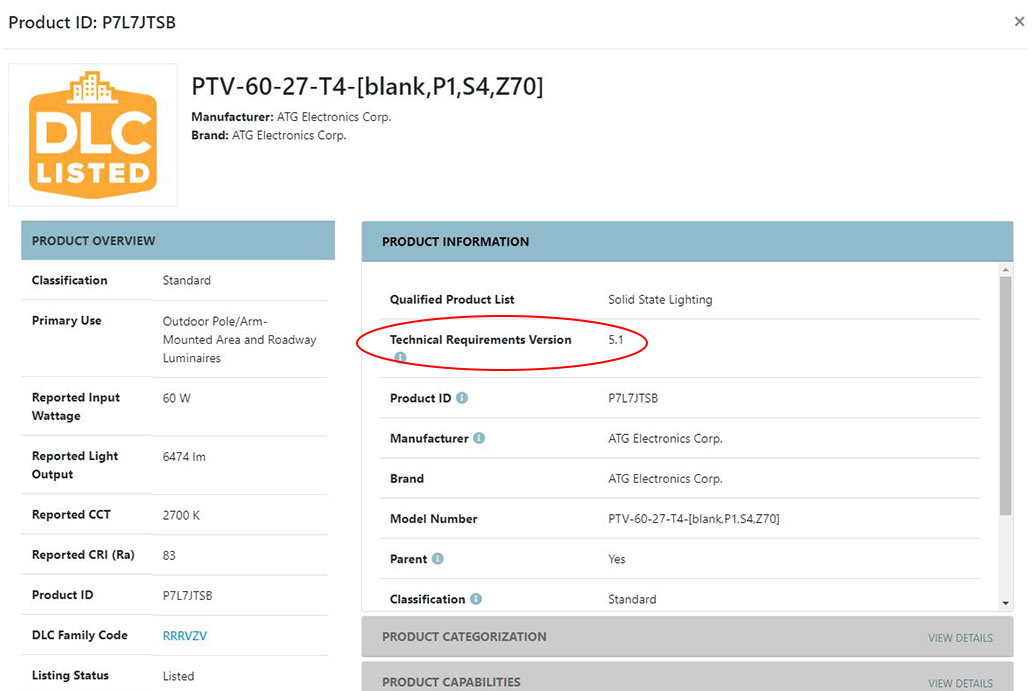Viewport: 1033px width, 691px height.
Task: Close the product details dialog
Action: coord(1019,22)
